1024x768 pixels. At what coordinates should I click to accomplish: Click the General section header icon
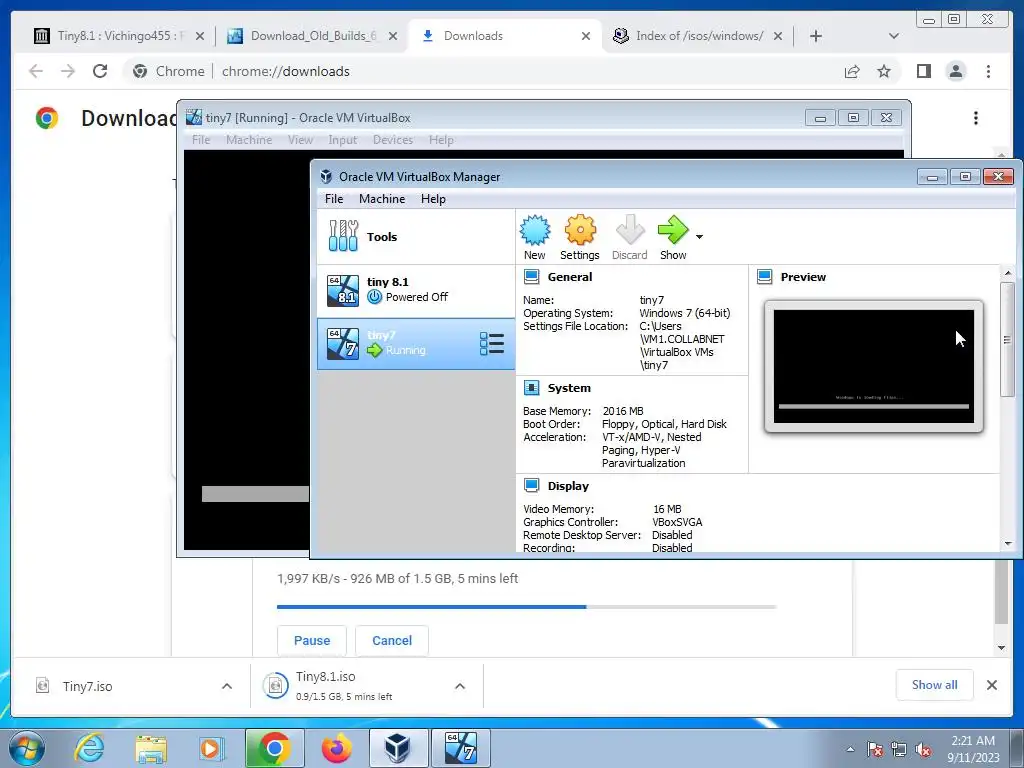(x=532, y=277)
